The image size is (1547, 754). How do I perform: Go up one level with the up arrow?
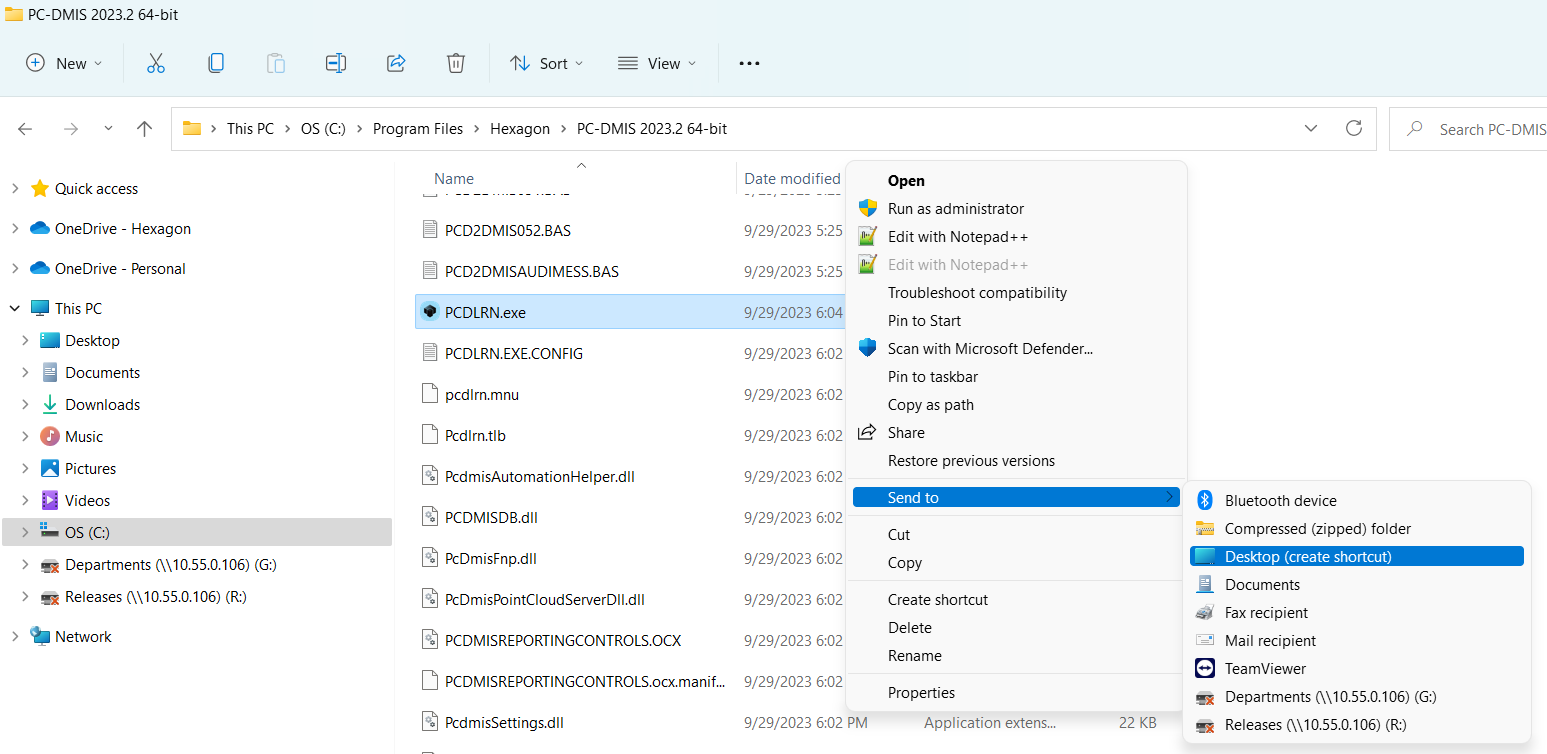pyautogui.click(x=143, y=128)
